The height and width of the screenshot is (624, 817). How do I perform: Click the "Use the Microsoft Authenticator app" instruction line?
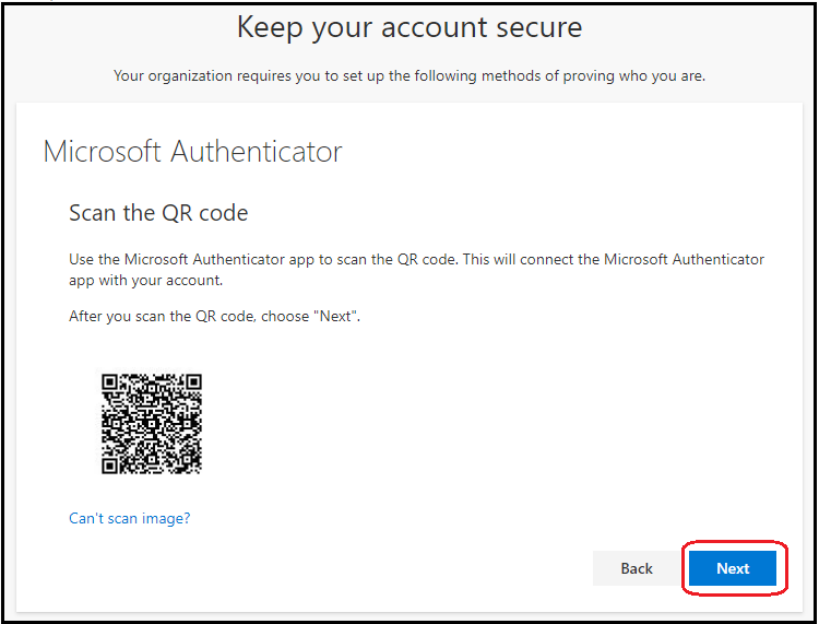click(x=416, y=259)
